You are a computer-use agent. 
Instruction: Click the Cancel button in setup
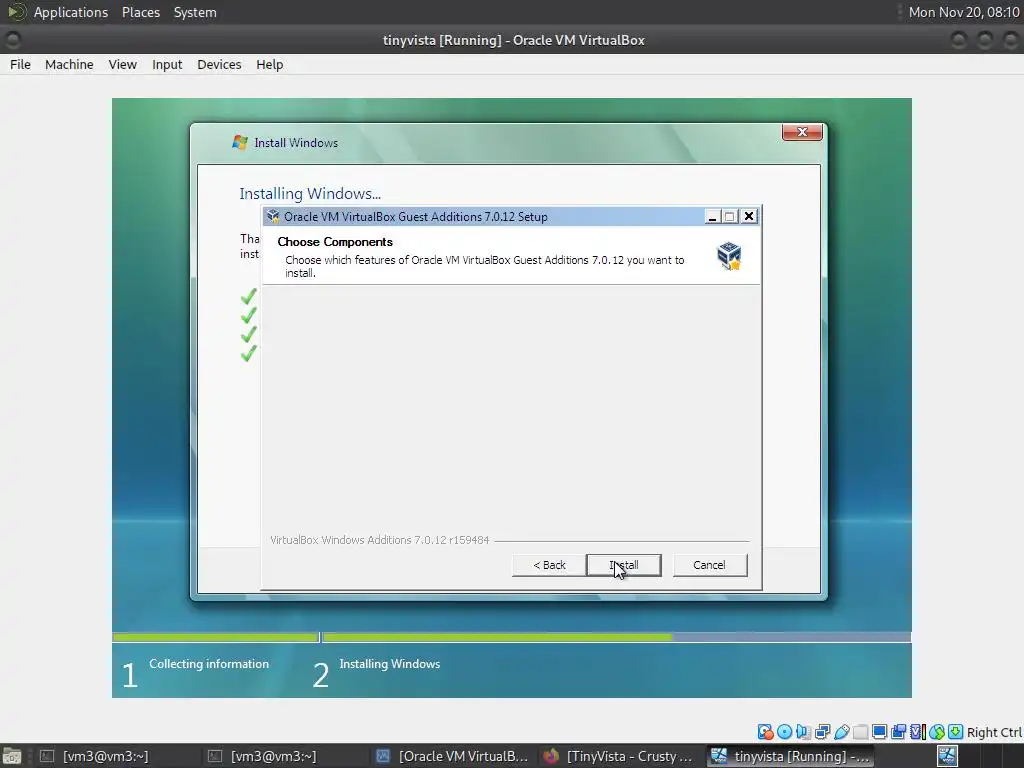(709, 565)
